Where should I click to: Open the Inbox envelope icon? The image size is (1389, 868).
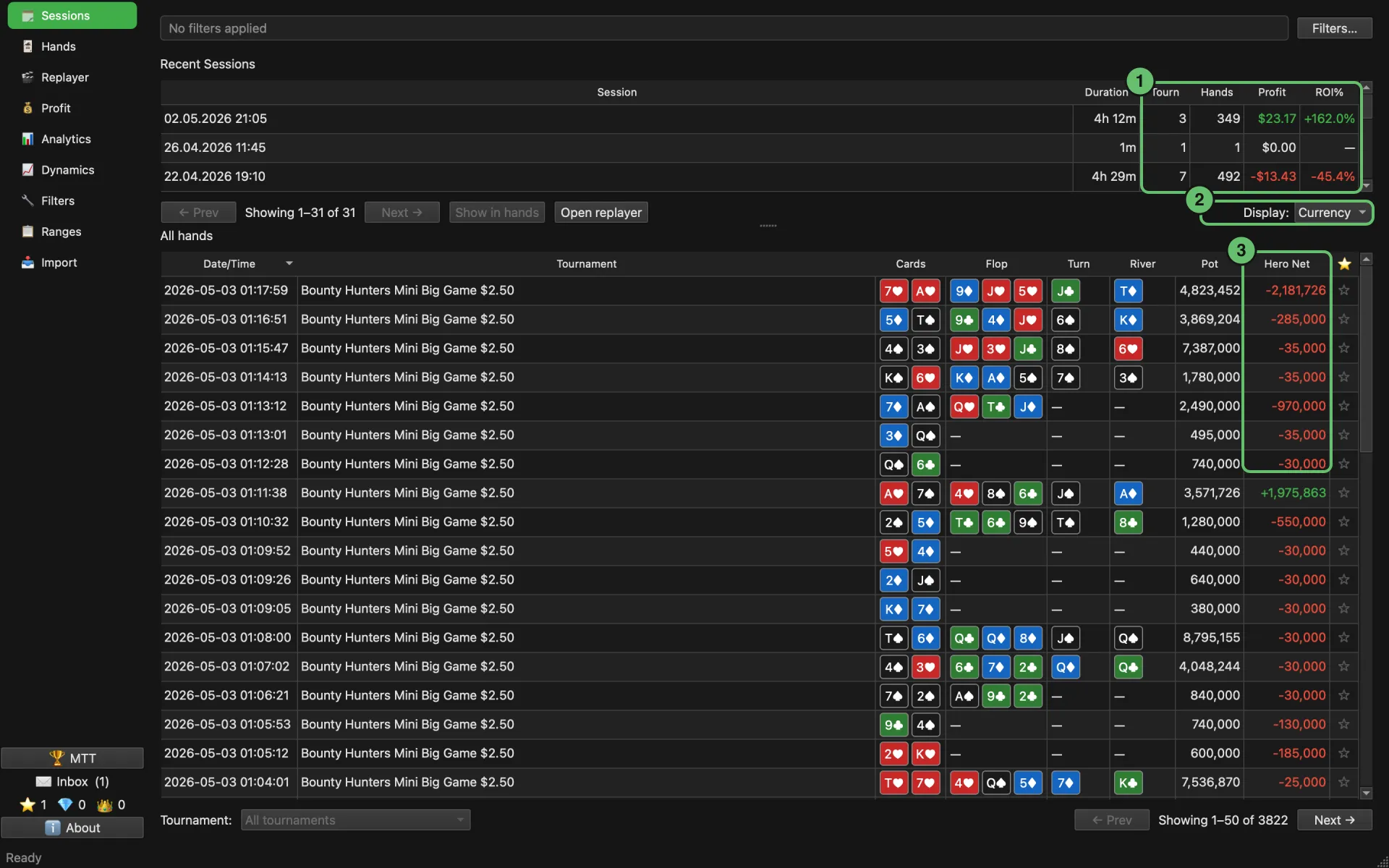43,781
